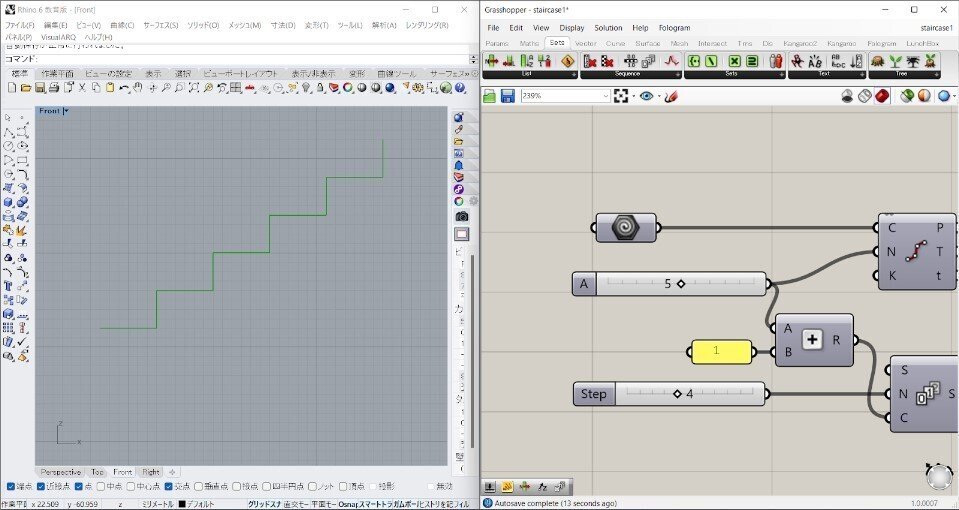The height and width of the screenshot is (510, 959).
Task: Open file icon in Grasshopper canvas toolbar
Action: click(x=489, y=96)
